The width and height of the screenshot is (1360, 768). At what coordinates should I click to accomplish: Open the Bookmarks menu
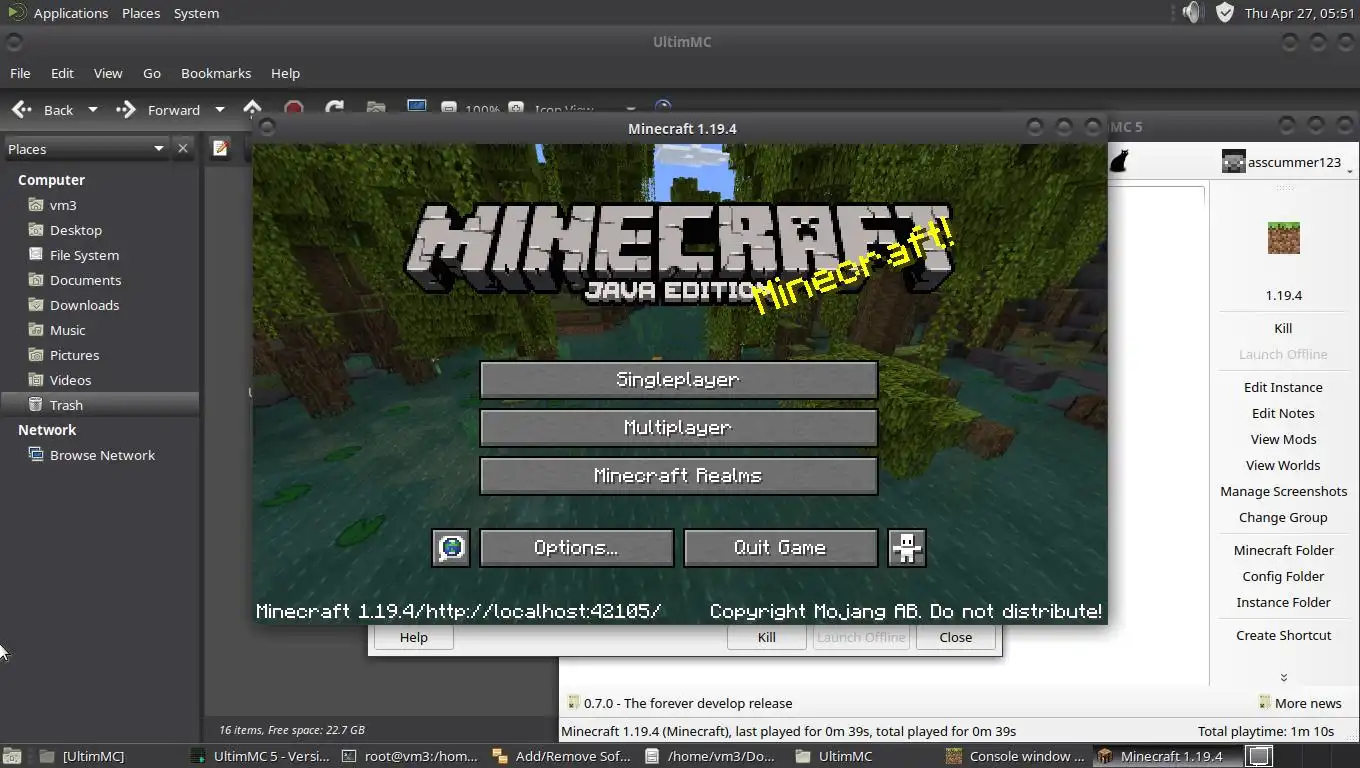pos(216,73)
